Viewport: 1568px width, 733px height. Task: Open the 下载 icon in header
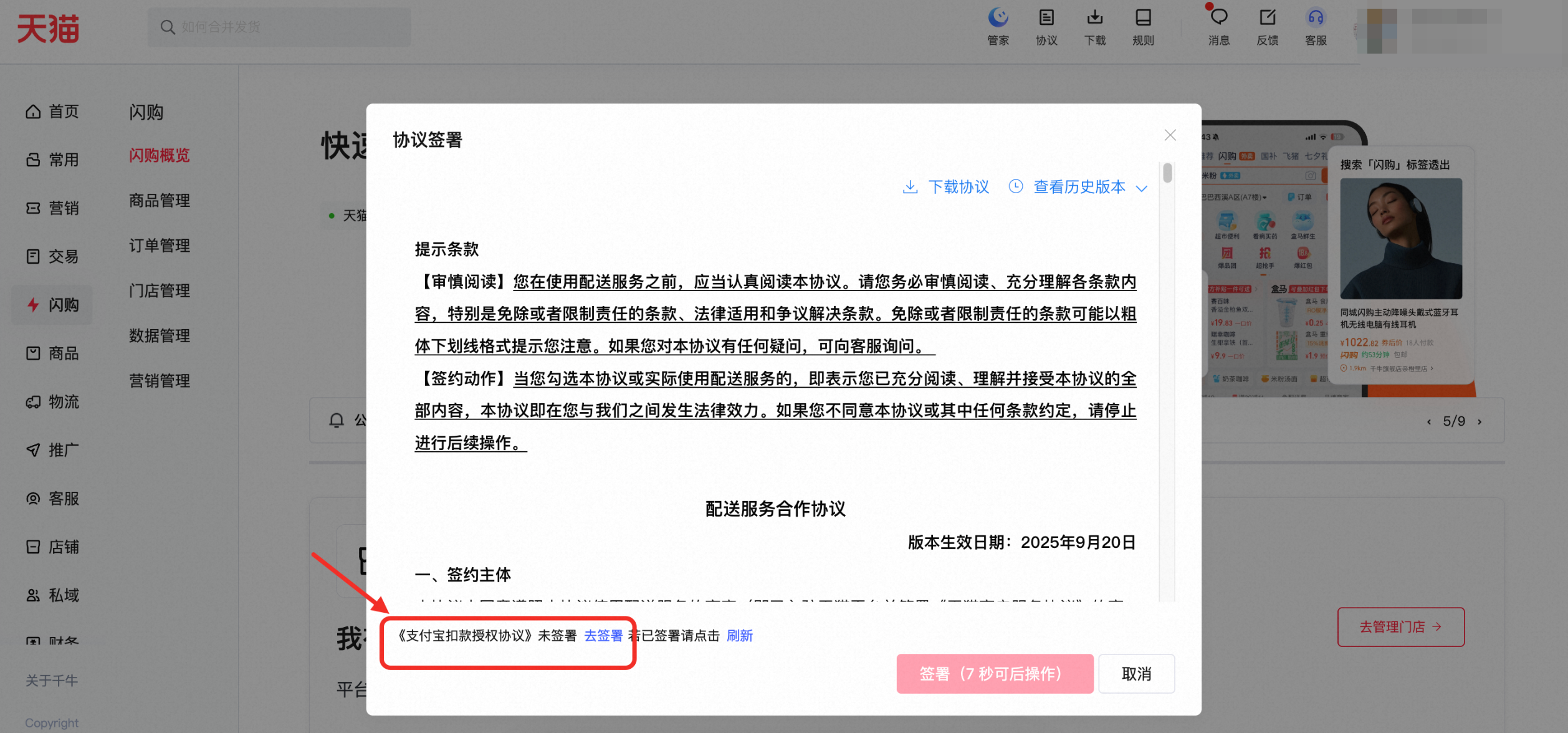point(1094,27)
